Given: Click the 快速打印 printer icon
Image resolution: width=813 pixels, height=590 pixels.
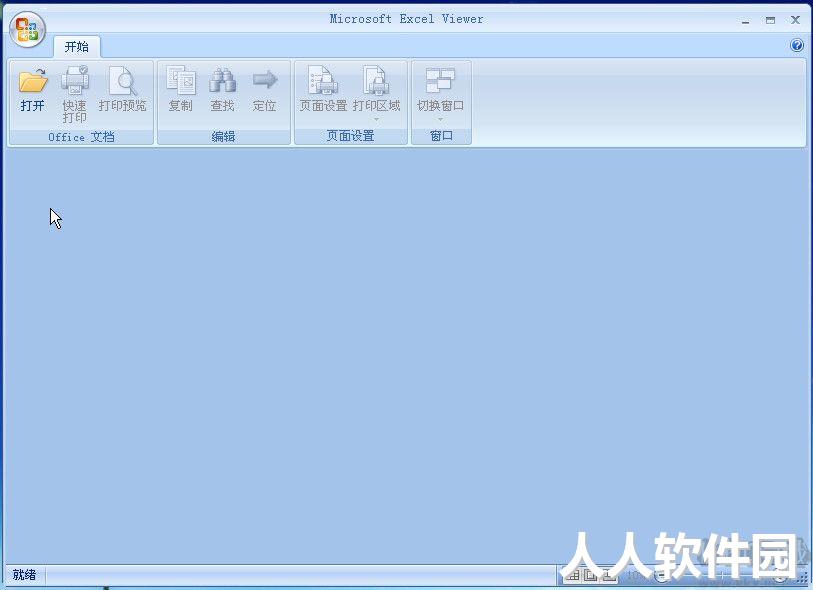Looking at the screenshot, I should click(x=75, y=80).
